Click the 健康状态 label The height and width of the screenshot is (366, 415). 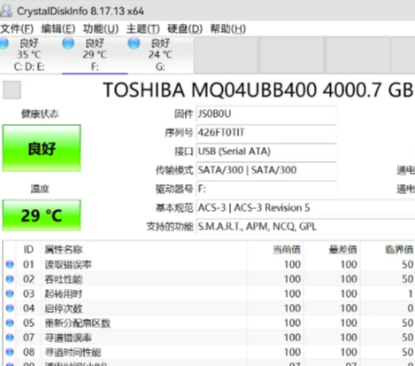[x=40, y=114]
